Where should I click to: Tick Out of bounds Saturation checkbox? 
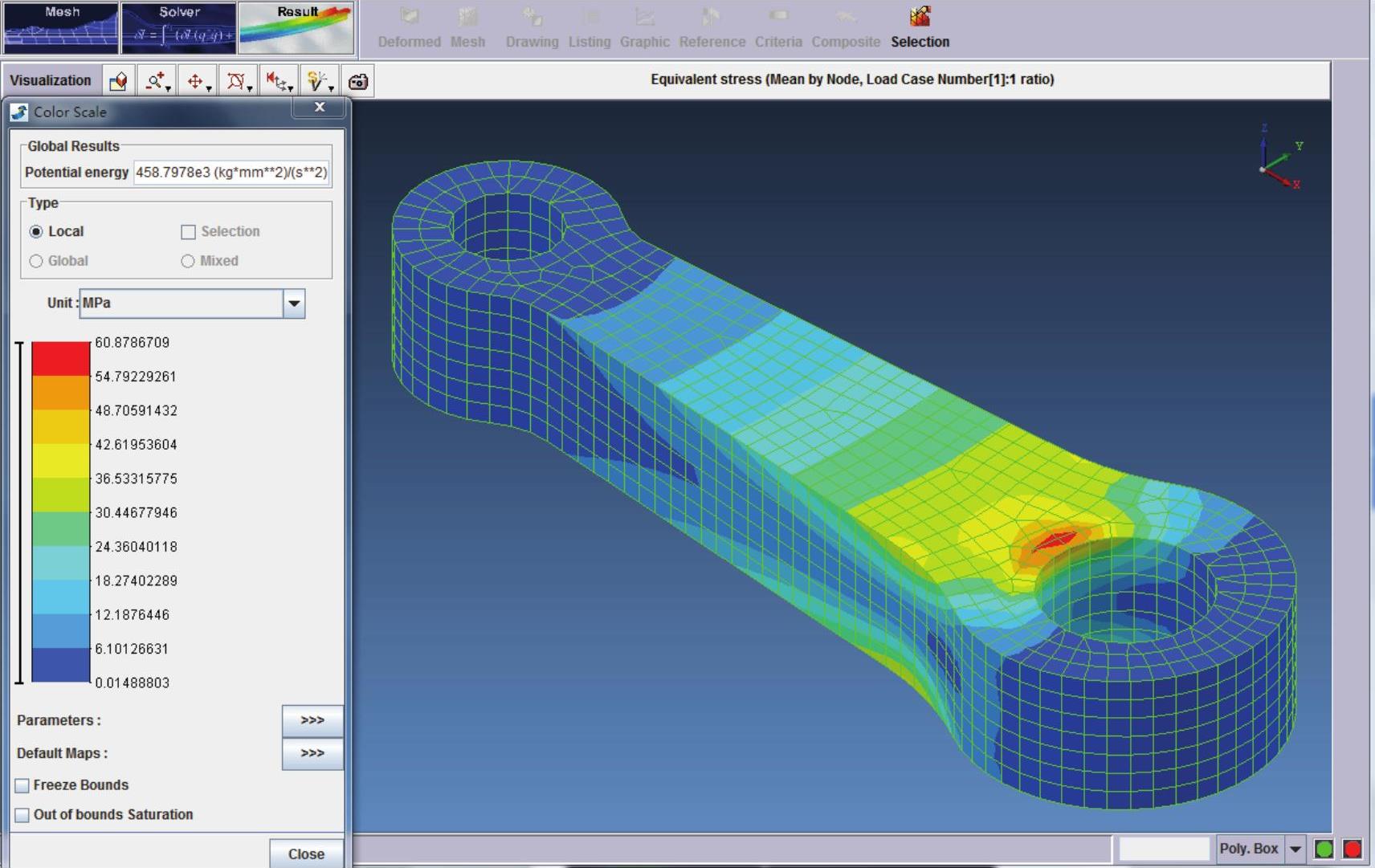(x=22, y=815)
